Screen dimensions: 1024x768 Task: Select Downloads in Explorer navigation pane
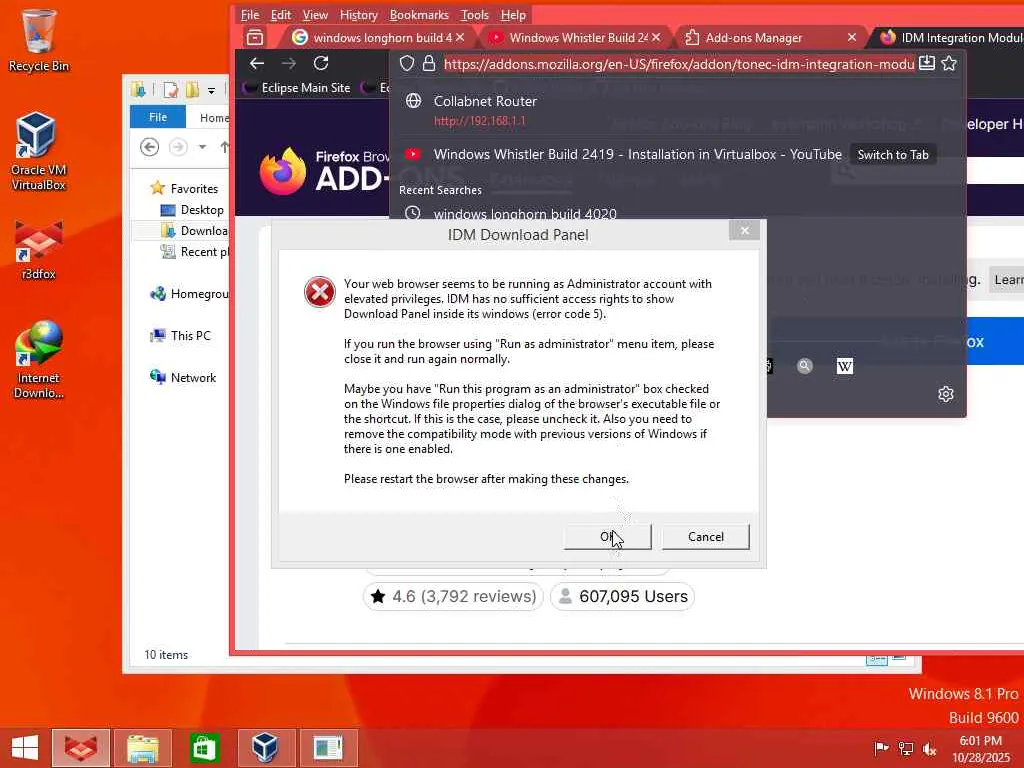[x=194, y=231]
